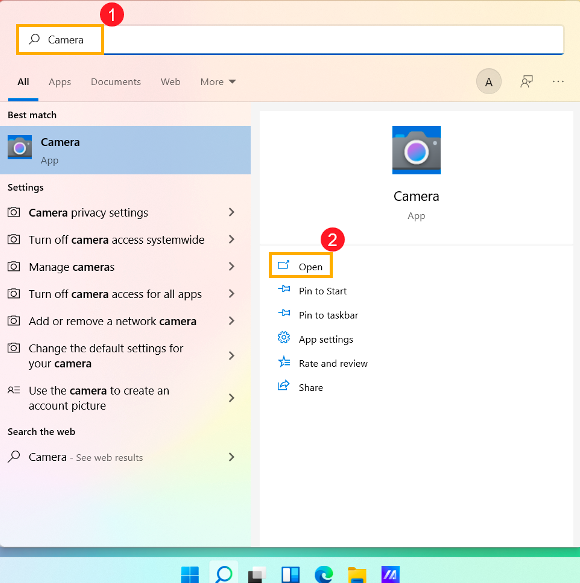The image size is (580, 583).
Task: Expand arrow for Turn off camera access systemwide
Action: (231, 239)
